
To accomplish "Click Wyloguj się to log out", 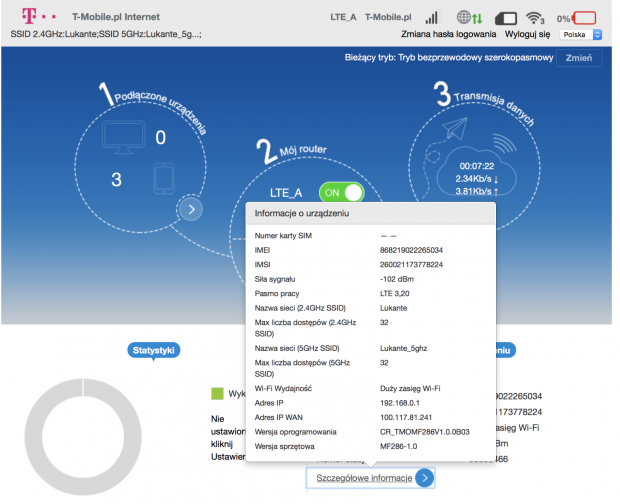I will click(527, 34).
